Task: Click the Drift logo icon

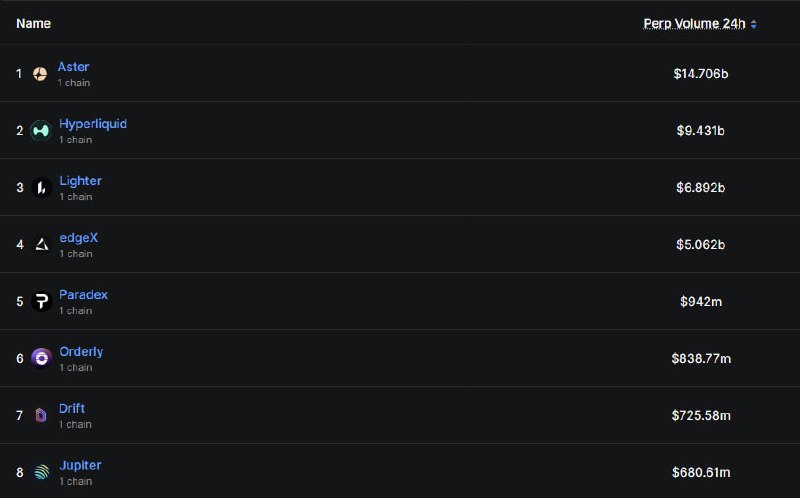Action: 41,415
